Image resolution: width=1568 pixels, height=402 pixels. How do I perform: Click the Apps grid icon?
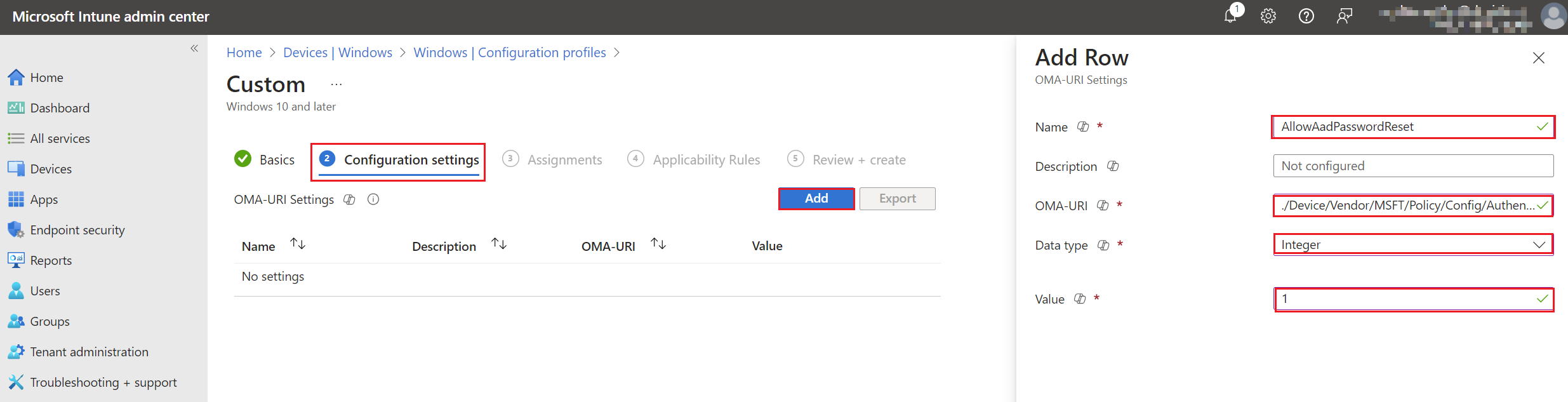(x=16, y=199)
